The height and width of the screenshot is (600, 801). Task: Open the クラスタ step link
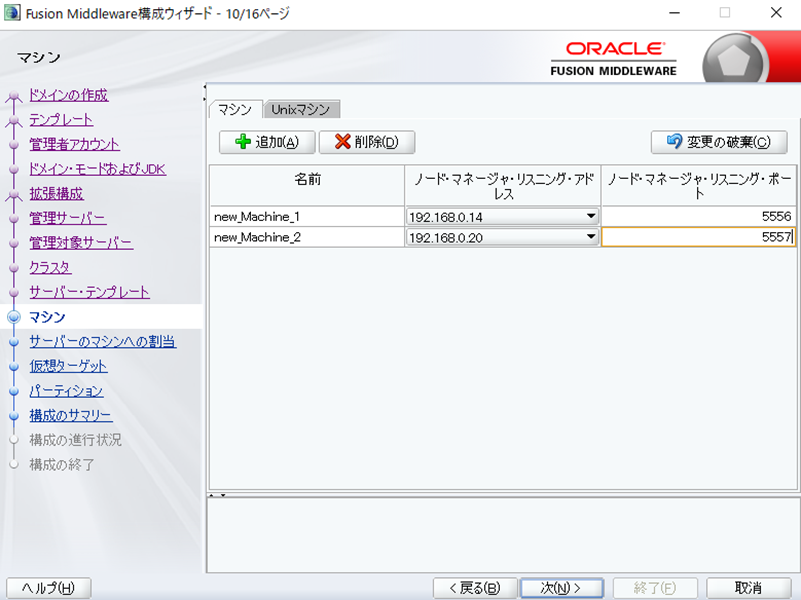point(50,267)
